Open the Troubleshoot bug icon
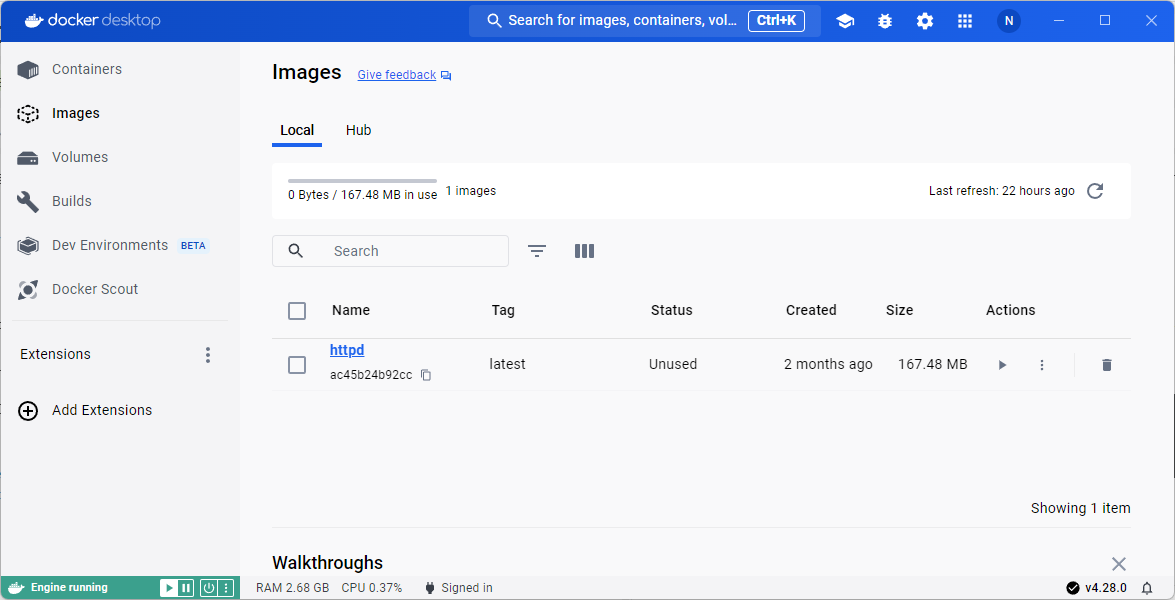The image size is (1175, 600). click(885, 21)
